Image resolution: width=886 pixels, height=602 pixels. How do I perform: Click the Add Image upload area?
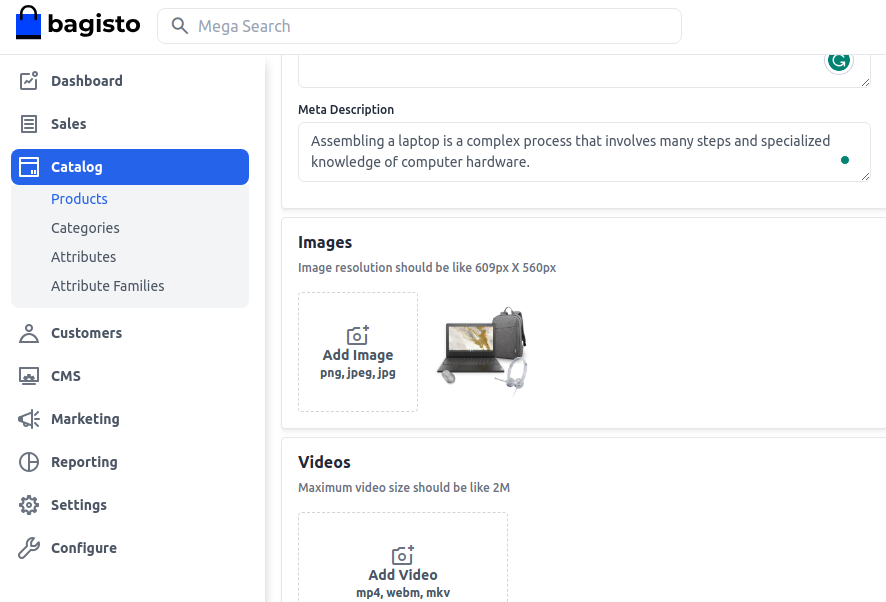coord(358,352)
